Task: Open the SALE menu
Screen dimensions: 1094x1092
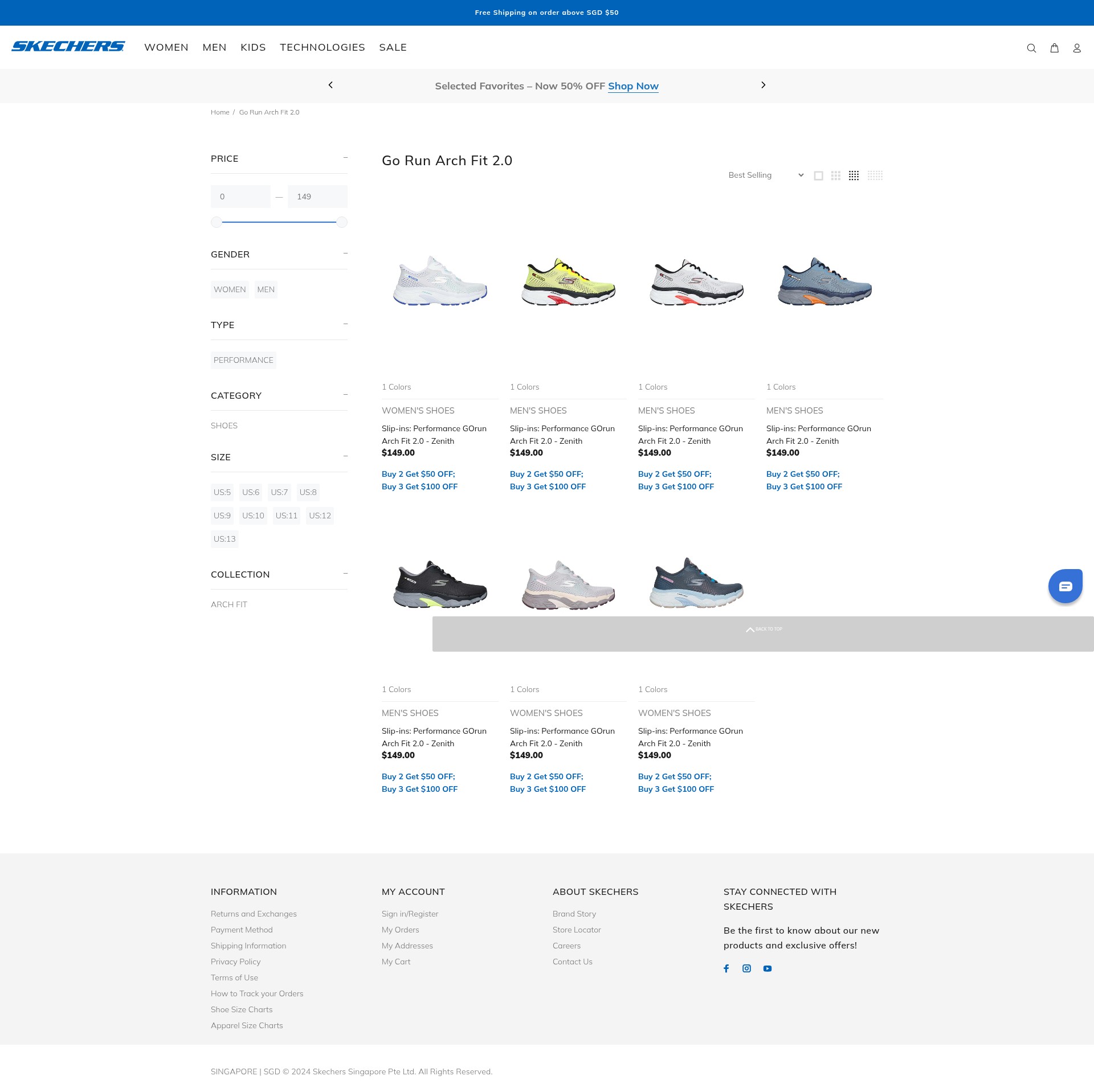Action: tap(393, 47)
